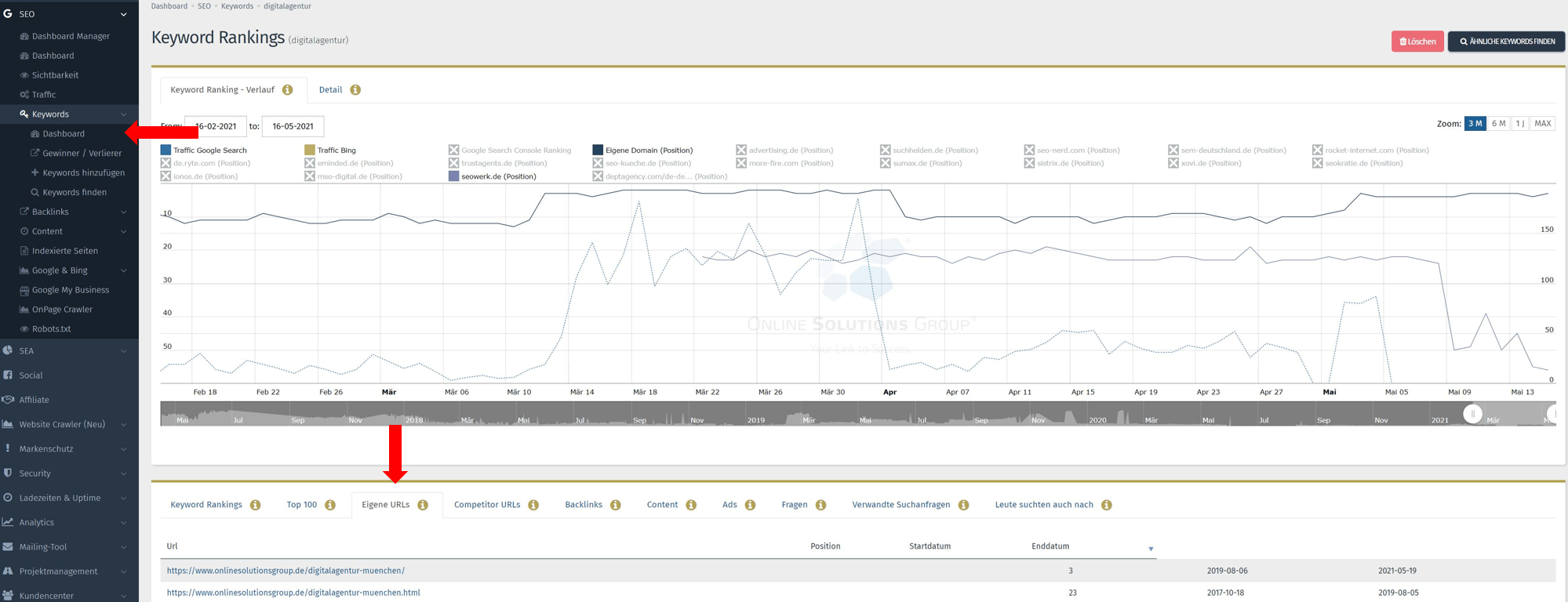Sort by the Enddatum column arrow
Screen dimensions: 1568x602
(1151, 549)
